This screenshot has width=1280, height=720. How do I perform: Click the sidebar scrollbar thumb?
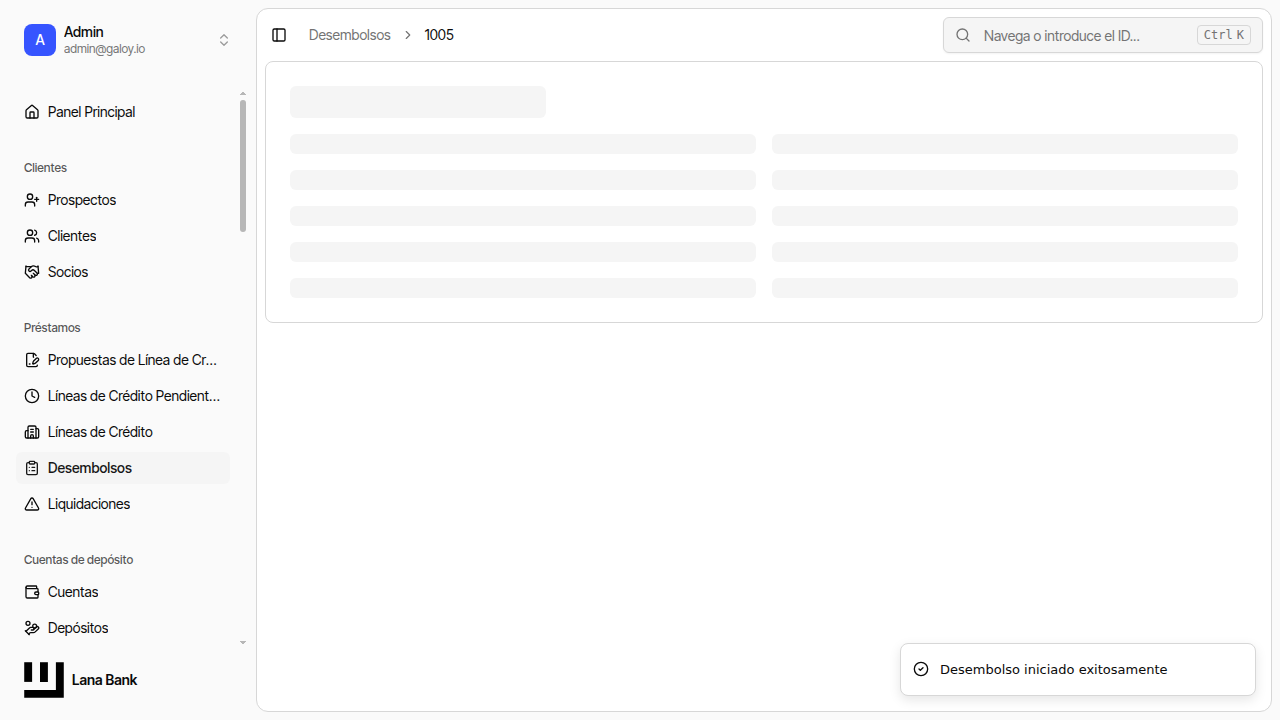(243, 166)
